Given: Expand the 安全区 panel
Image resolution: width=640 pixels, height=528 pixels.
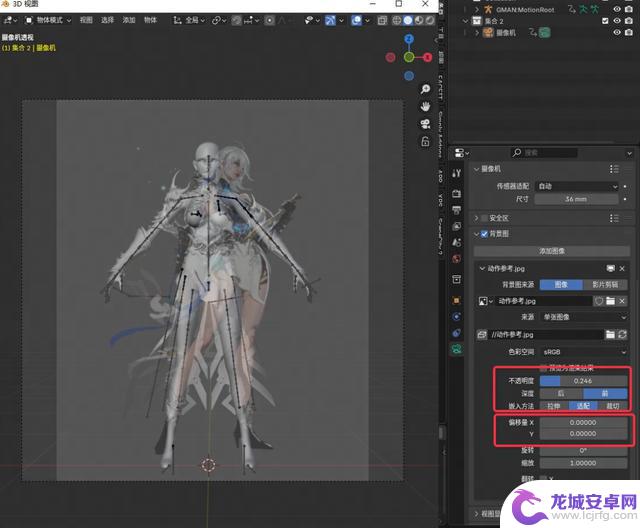Looking at the screenshot, I should pyautogui.click(x=477, y=218).
